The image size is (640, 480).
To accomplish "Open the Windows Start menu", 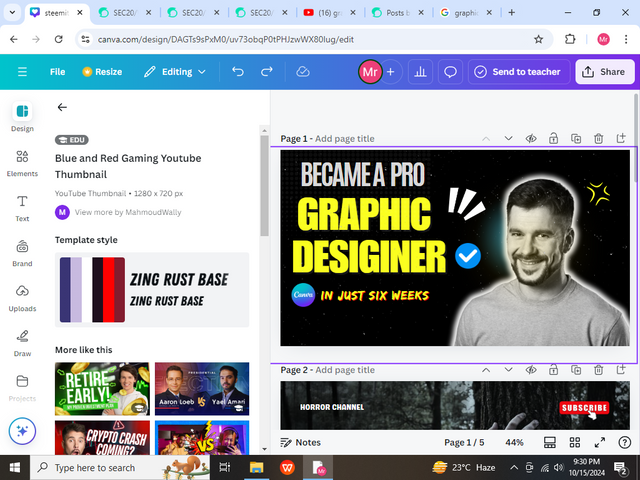I will coord(15,468).
